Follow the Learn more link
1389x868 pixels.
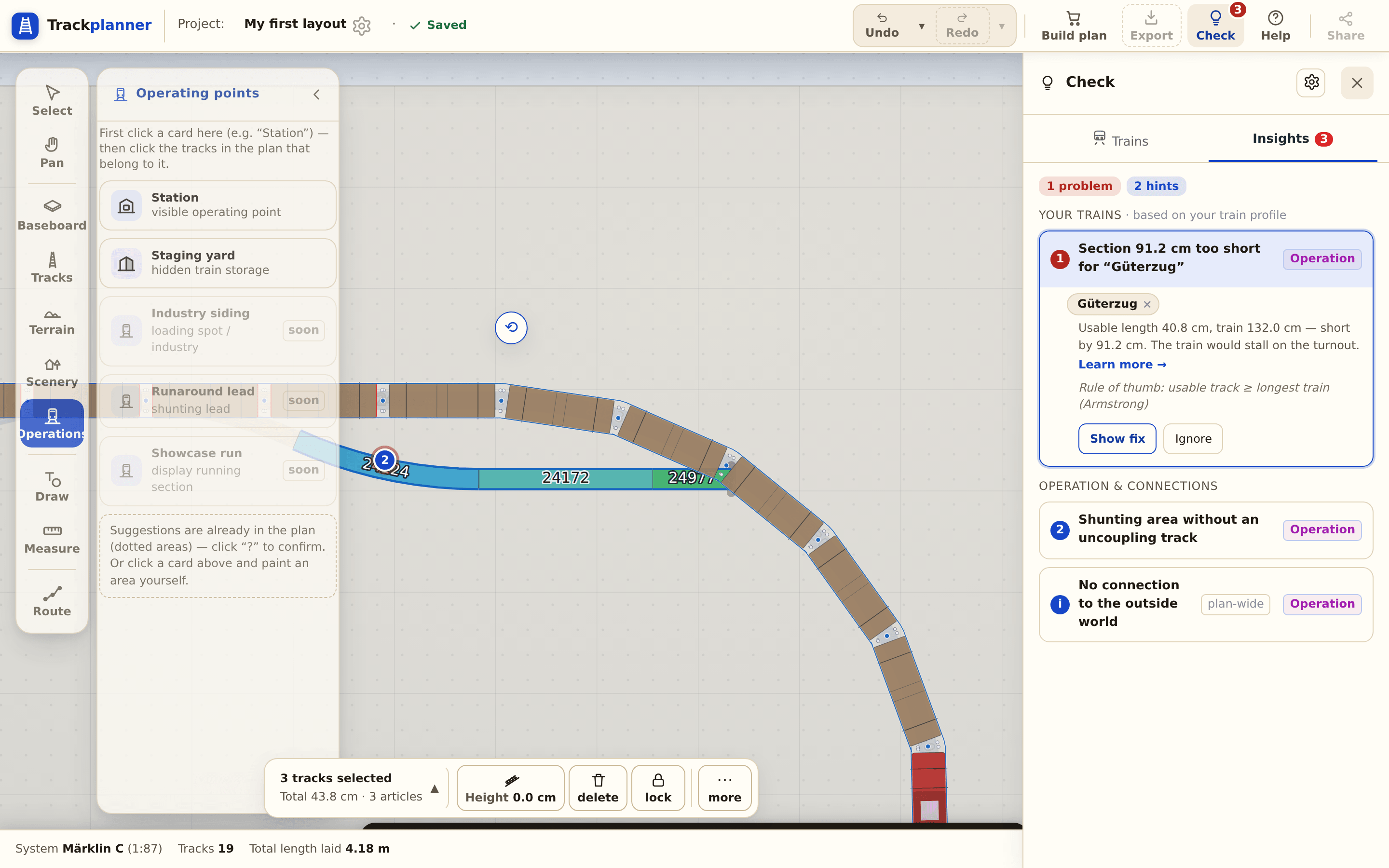coord(1122,365)
